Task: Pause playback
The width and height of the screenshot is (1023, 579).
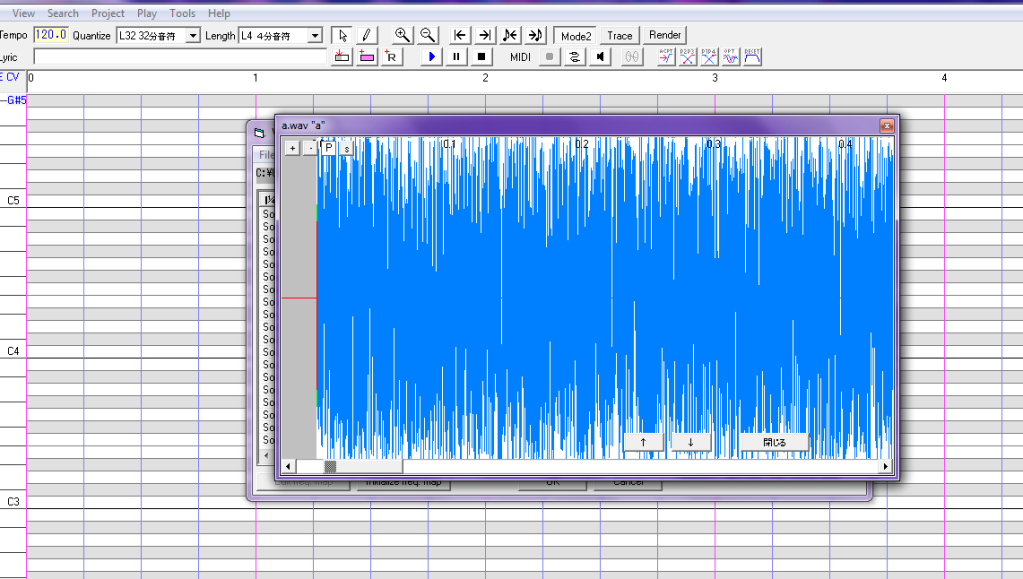Action: pos(456,57)
